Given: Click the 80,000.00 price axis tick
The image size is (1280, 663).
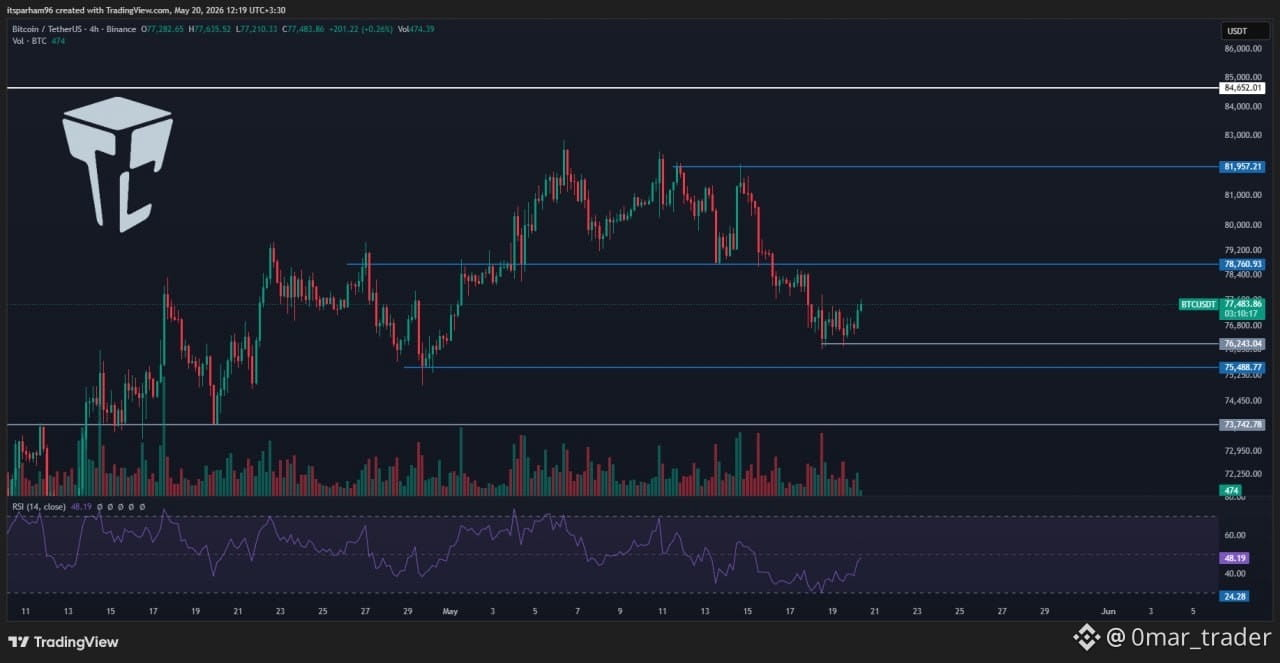Looking at the screenshot, I should pyautogui.click(x=1242, y=225).
